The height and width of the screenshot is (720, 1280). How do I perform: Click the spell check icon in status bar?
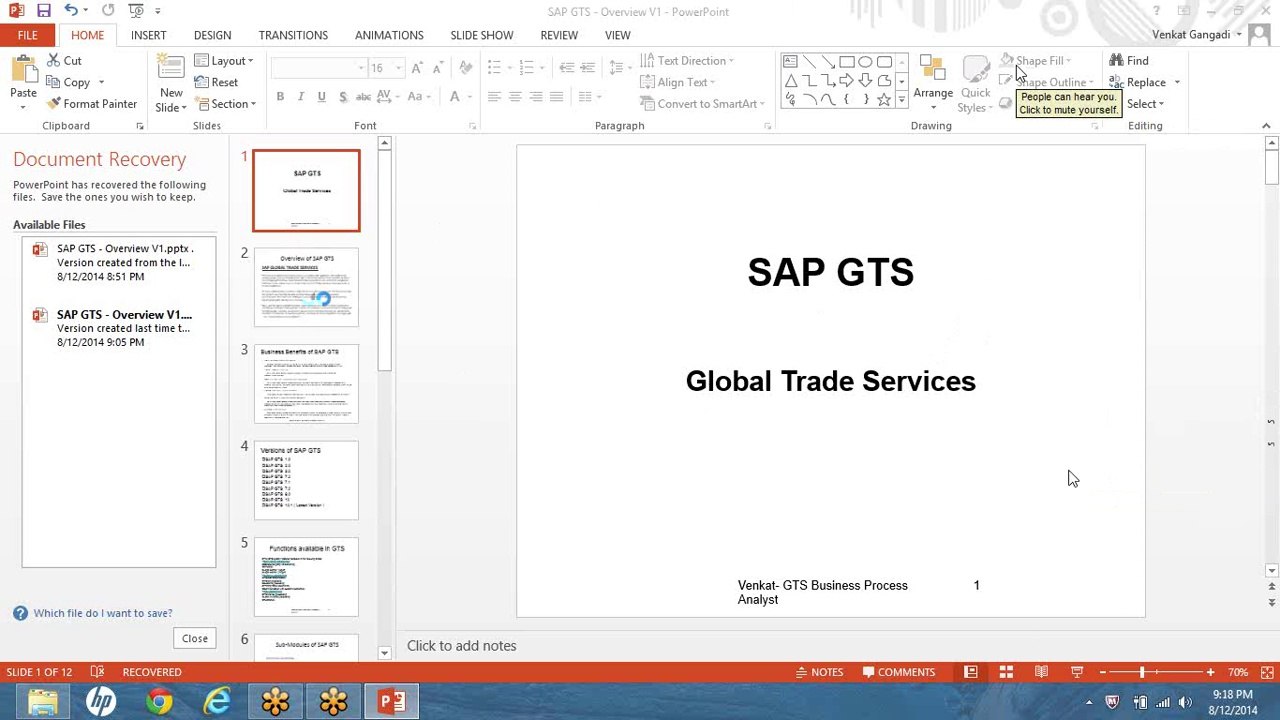pyautogui.click(x=97, y=672)
